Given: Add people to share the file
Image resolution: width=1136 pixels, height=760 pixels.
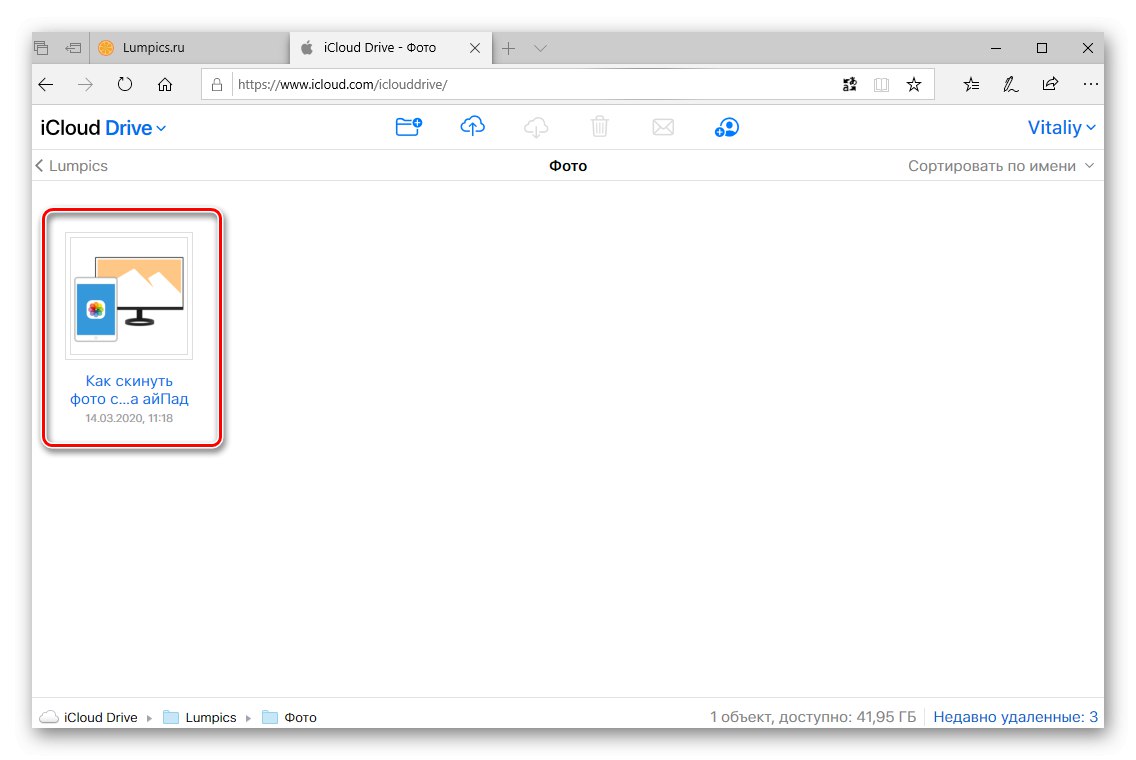Looking at the screenshot, I should pyautogui.click(x=727, y=128).
